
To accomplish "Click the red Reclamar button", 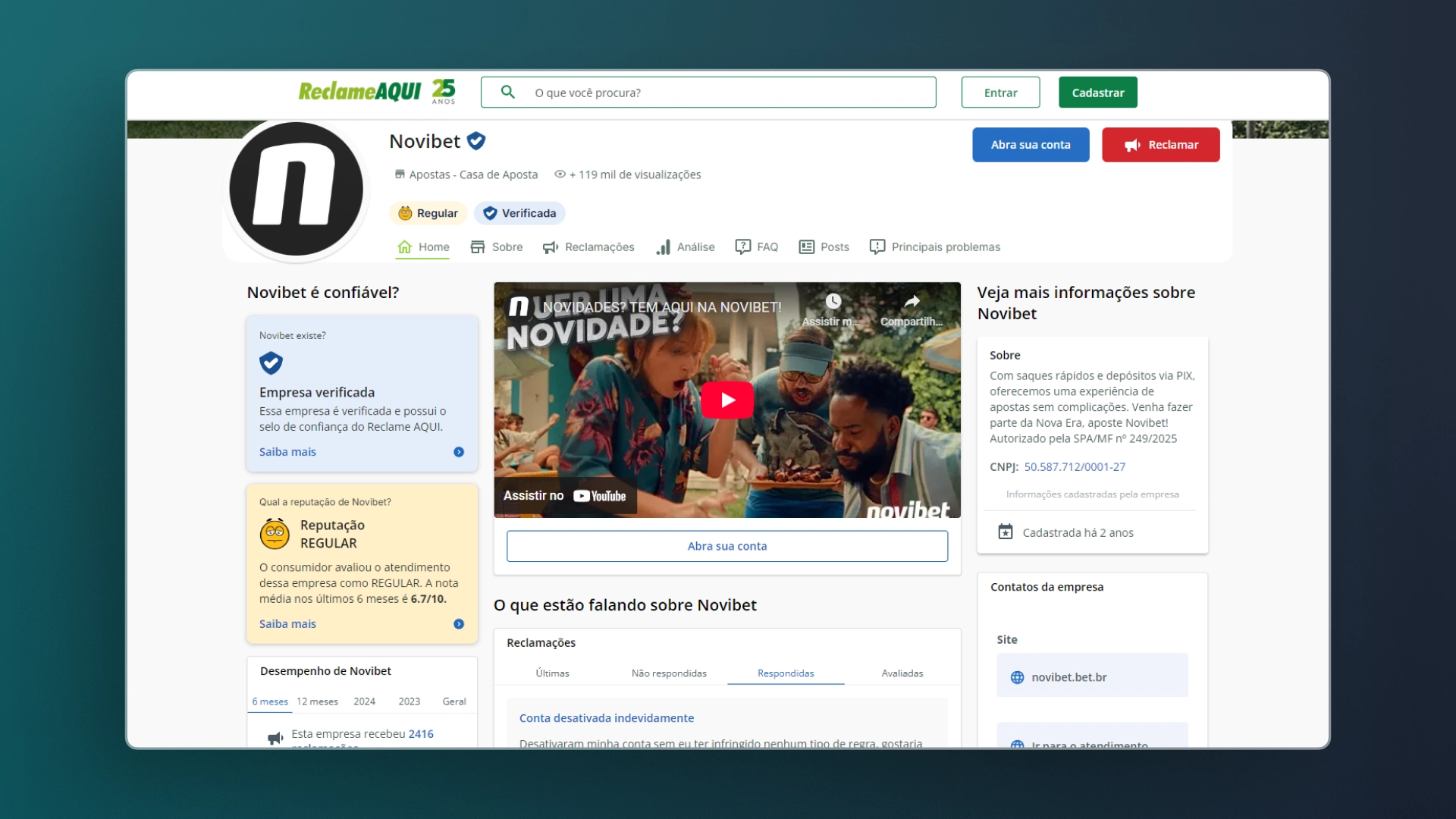I will [1160, 144].
